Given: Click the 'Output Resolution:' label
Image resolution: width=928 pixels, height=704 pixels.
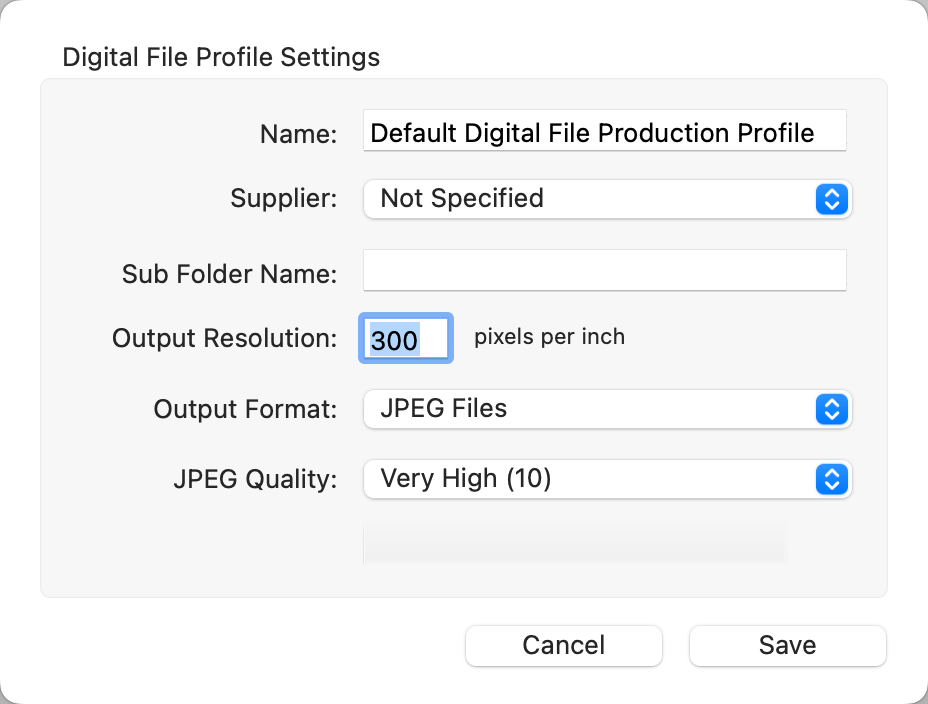Looking at the screenshot, I should pos(224,338).
